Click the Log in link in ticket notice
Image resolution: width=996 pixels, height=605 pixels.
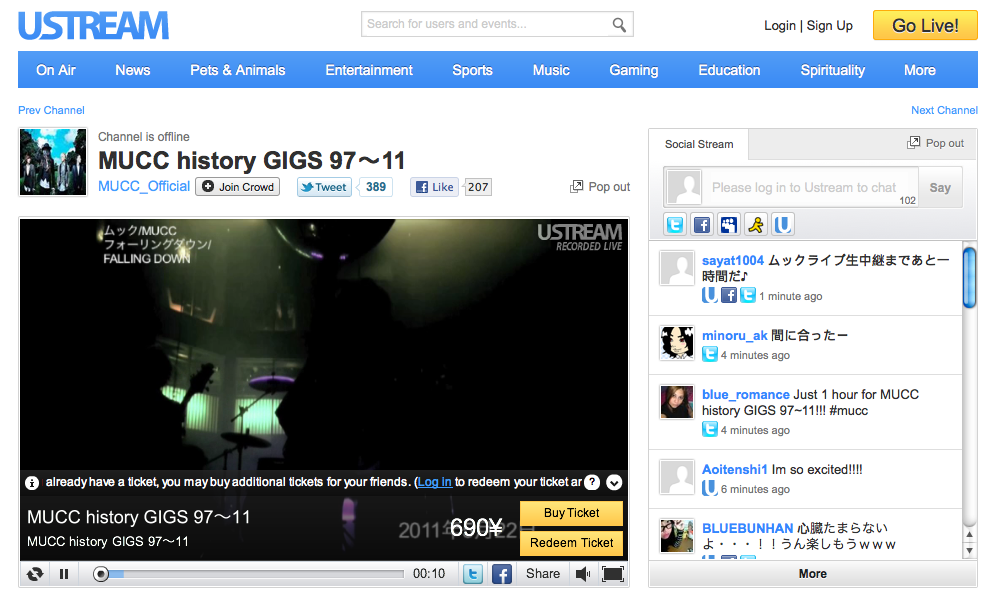point(434,482)
